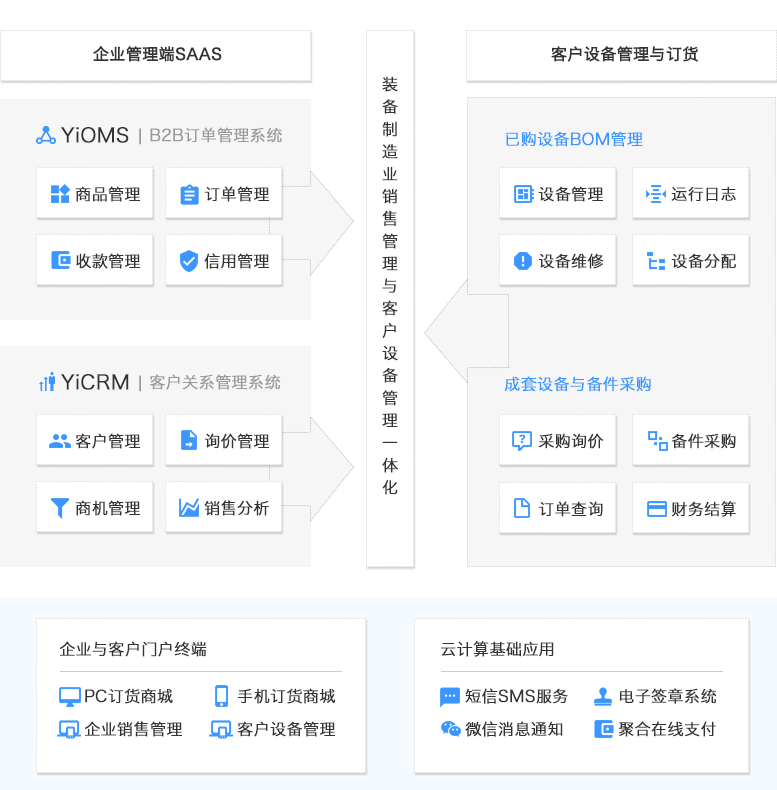Viewport: 777px width, 790px height.
Task: Click the 订单管理 clipboard icon
Action: (x=189, y=194)
